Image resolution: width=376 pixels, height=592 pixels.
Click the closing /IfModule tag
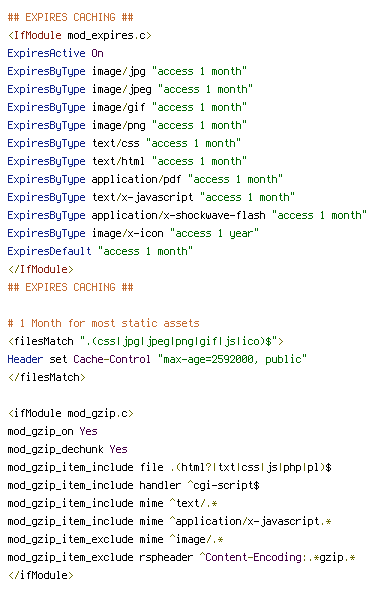tap(41, 269)
